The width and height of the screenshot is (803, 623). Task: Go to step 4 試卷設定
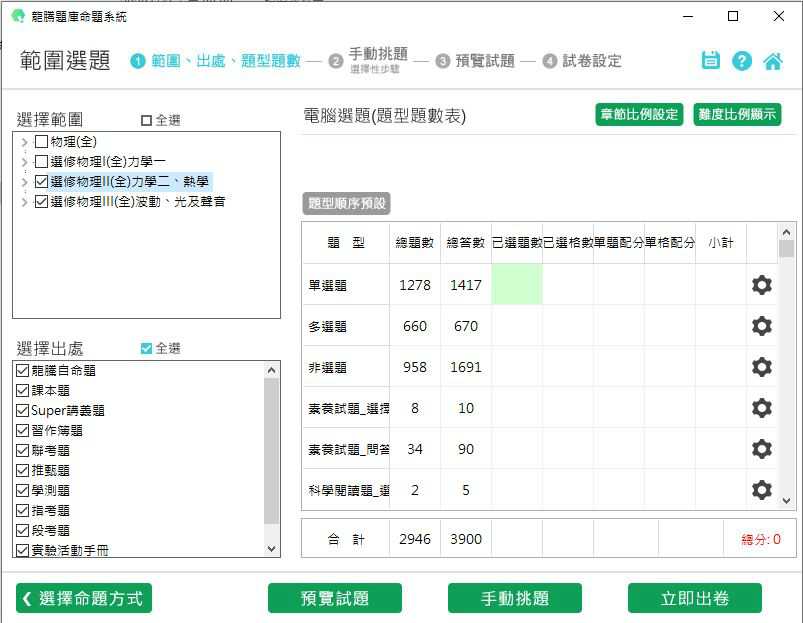(582, 61)
